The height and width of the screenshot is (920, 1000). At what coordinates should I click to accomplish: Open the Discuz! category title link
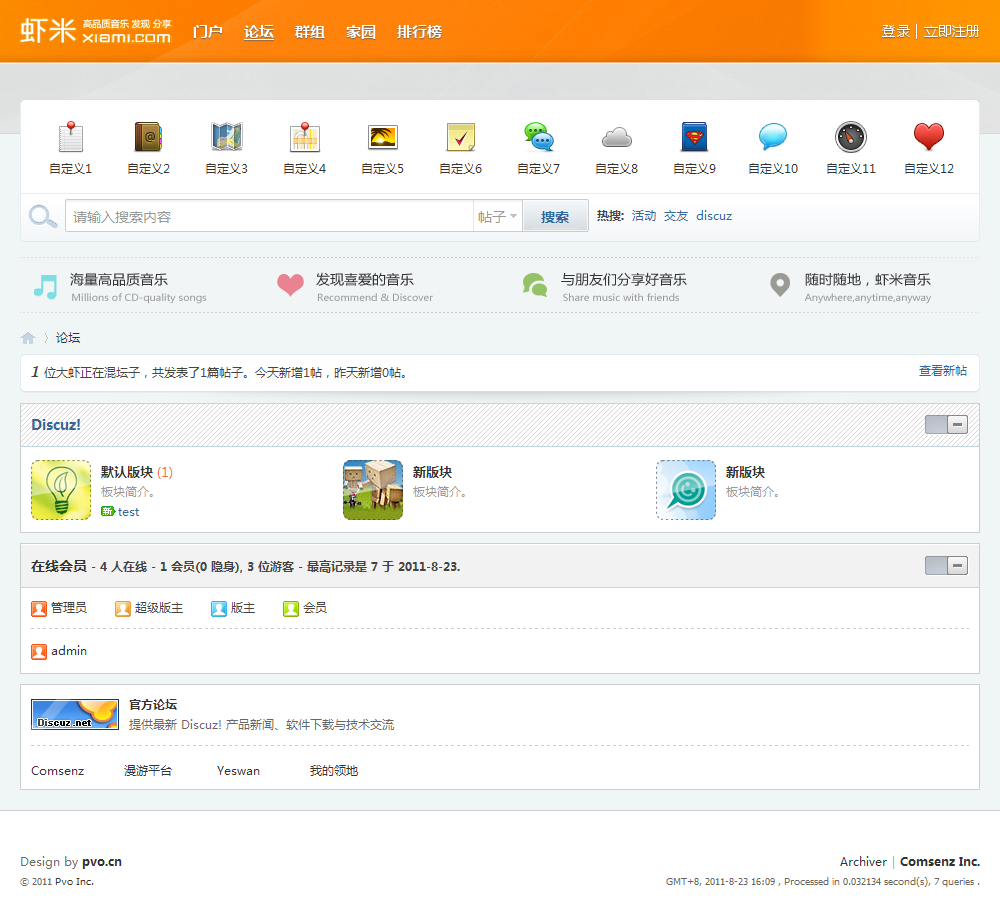point(56,425)
